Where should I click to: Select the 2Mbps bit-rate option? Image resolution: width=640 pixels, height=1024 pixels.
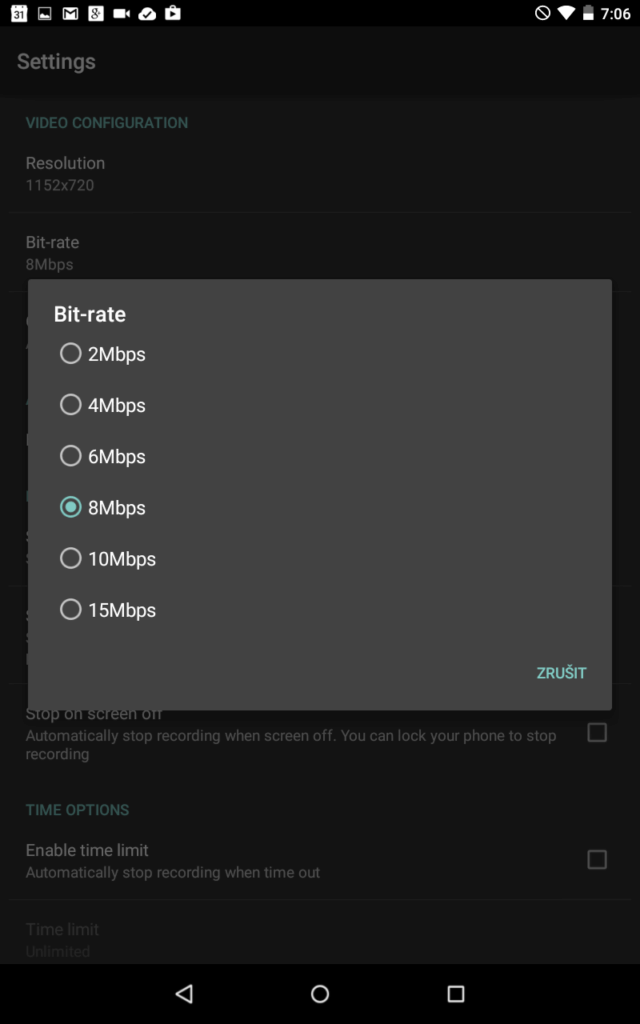pyautogui.click(x=320, y=354)
